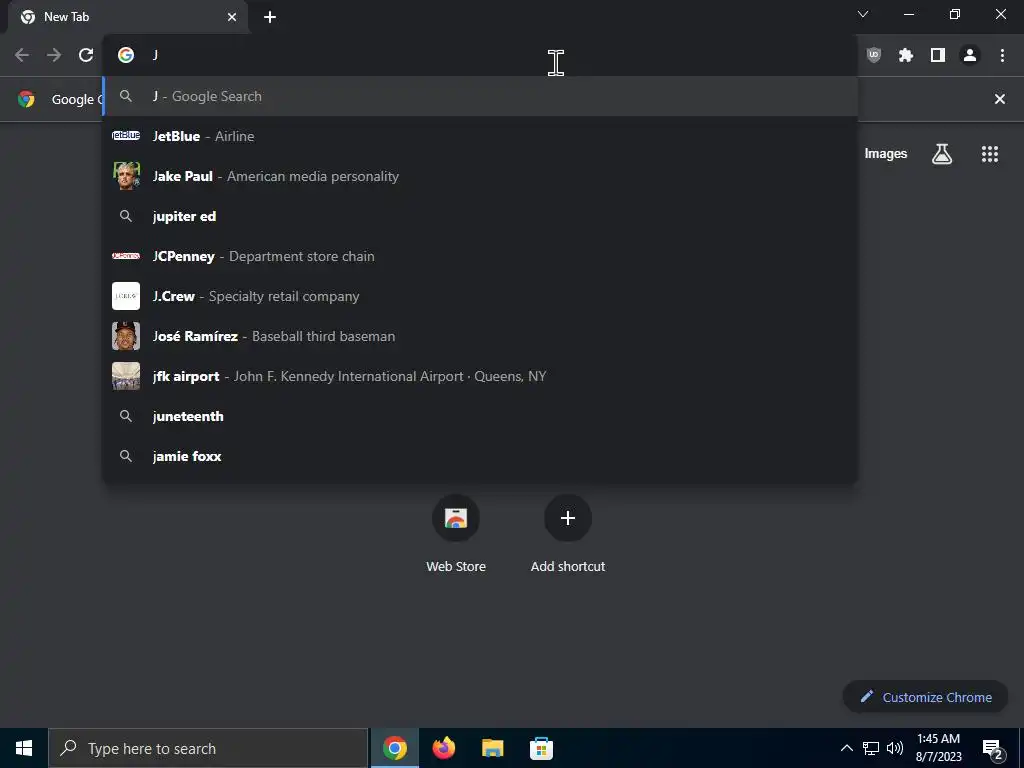
Task: Click the Add shortcut button
Action: (x=568, y=534)
